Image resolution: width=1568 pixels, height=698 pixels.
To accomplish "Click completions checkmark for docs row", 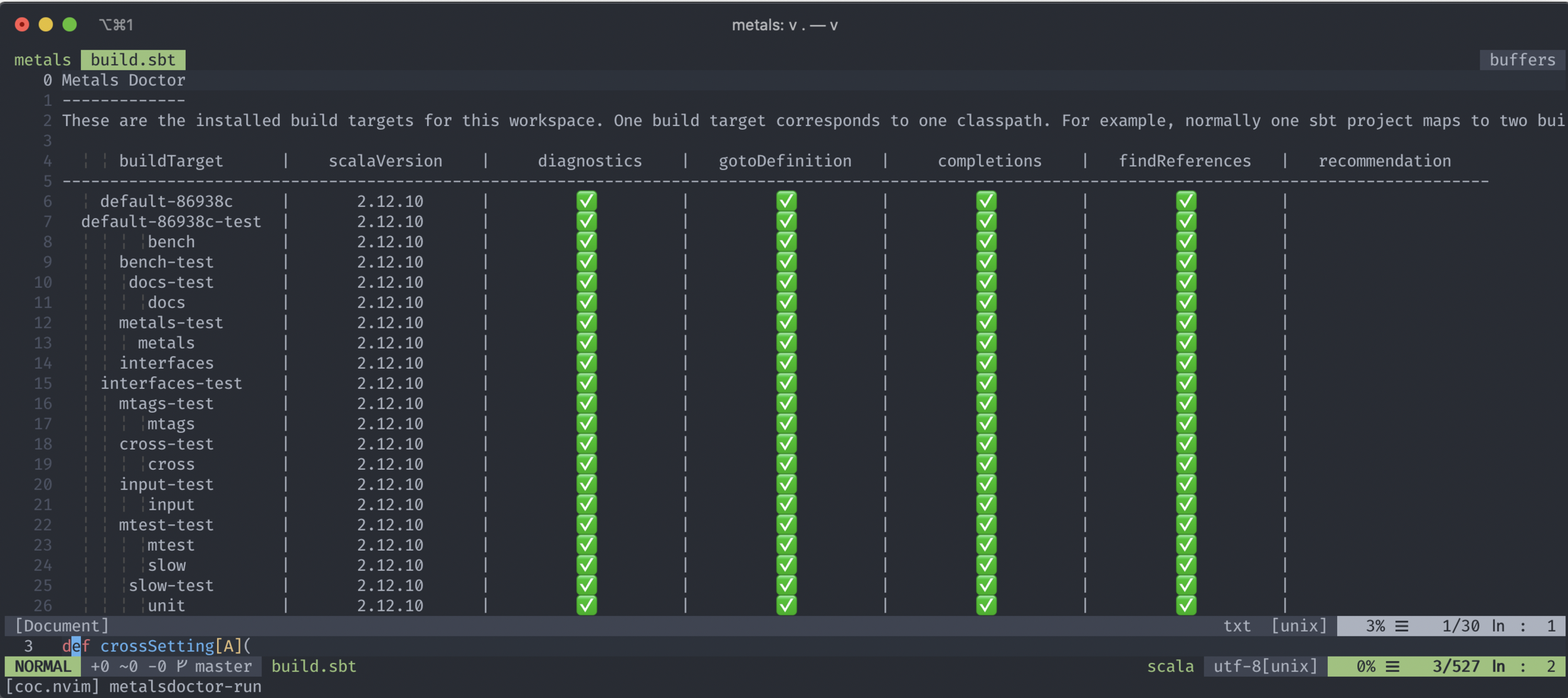I will pos(986,302).
